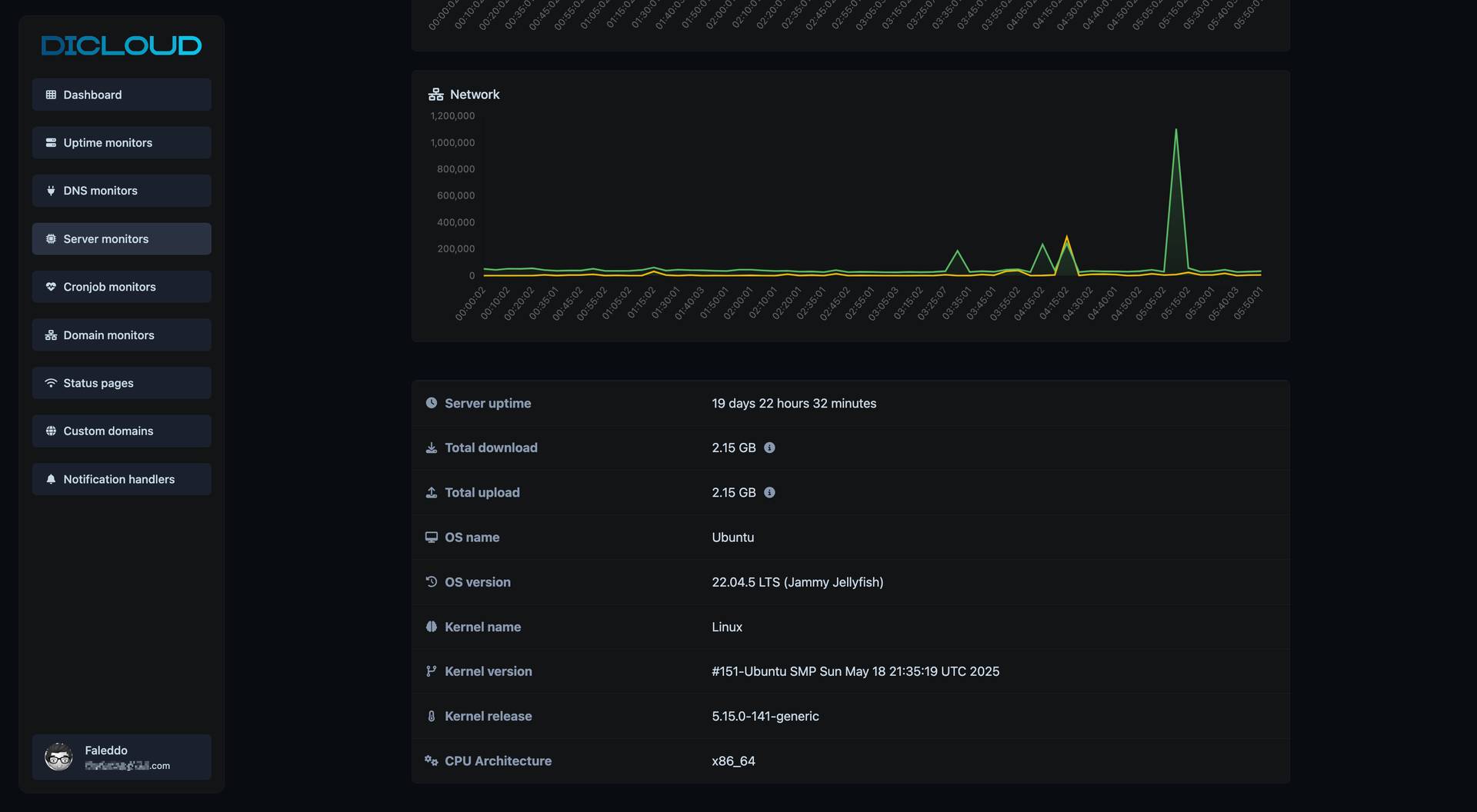Select the Domain monitors network icon
The image size is (1477, 812).
[51, 334]
